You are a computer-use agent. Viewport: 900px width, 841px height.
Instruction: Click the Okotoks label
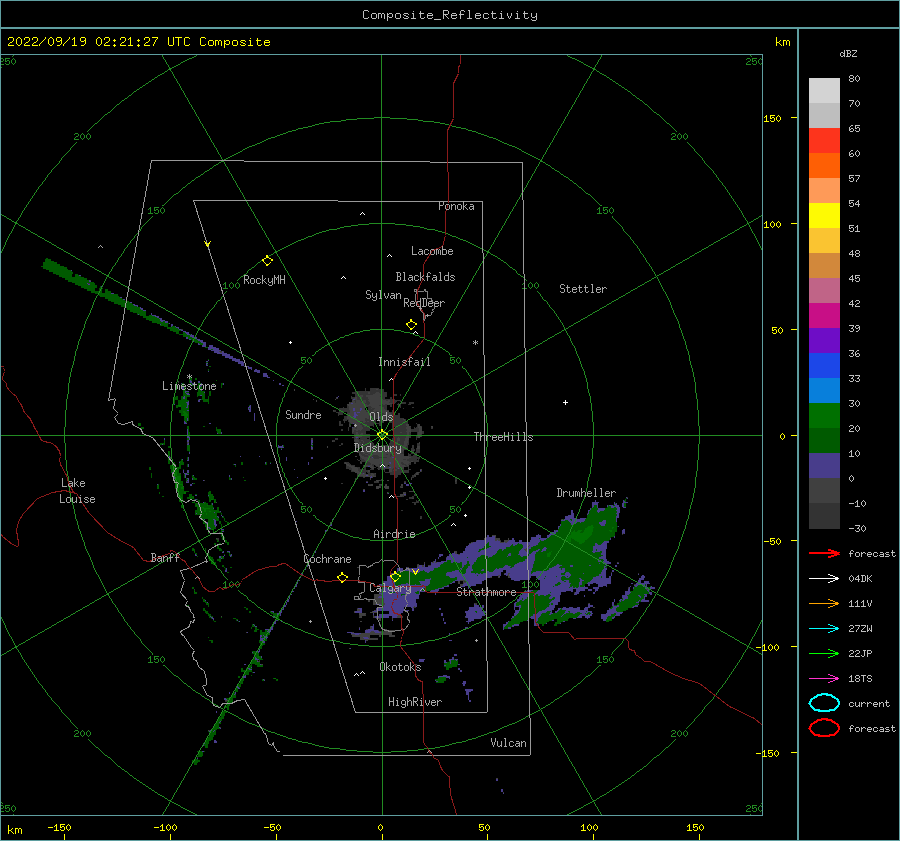(x=401, y=667)
